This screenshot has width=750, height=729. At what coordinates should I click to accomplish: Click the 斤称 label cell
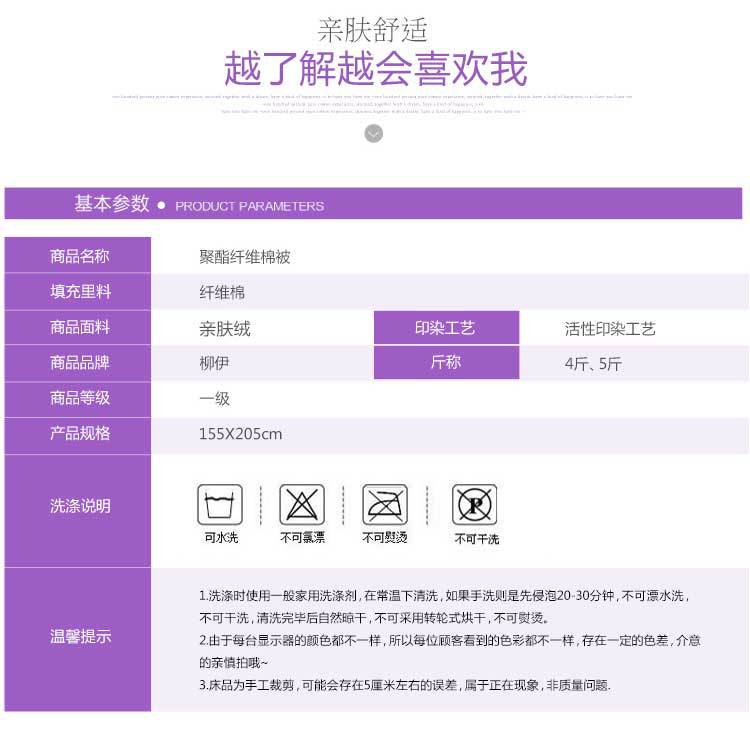click(446, 362)
